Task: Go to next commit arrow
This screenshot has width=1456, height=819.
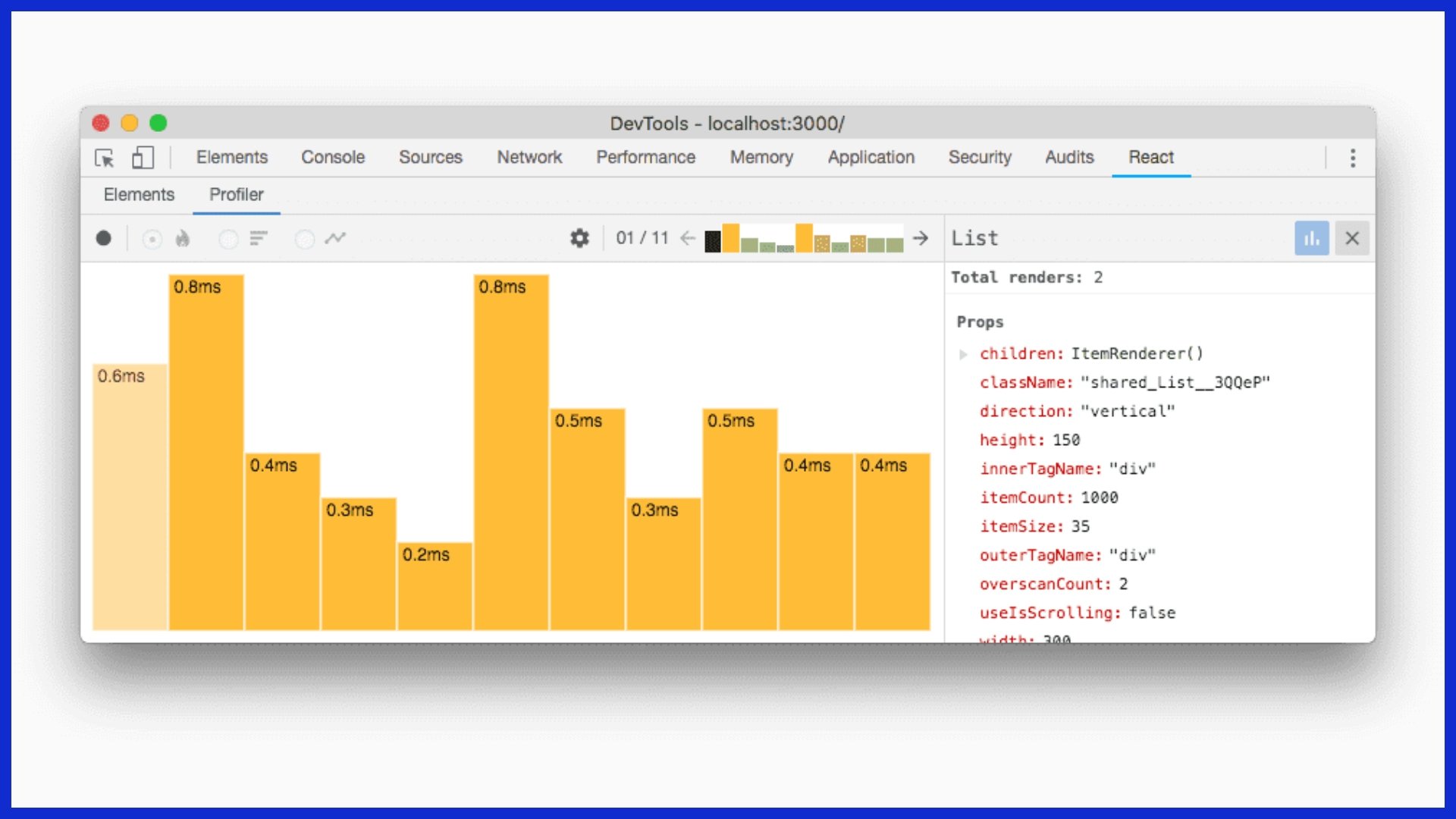Action: pyautogui.click(x=921, y=238)
